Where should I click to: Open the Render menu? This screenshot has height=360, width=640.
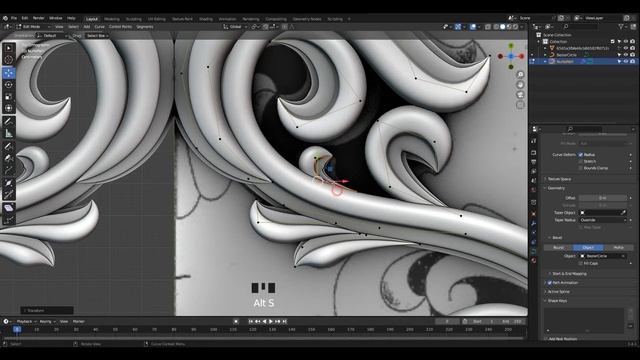pyautogui.click(x=38, y=18)
